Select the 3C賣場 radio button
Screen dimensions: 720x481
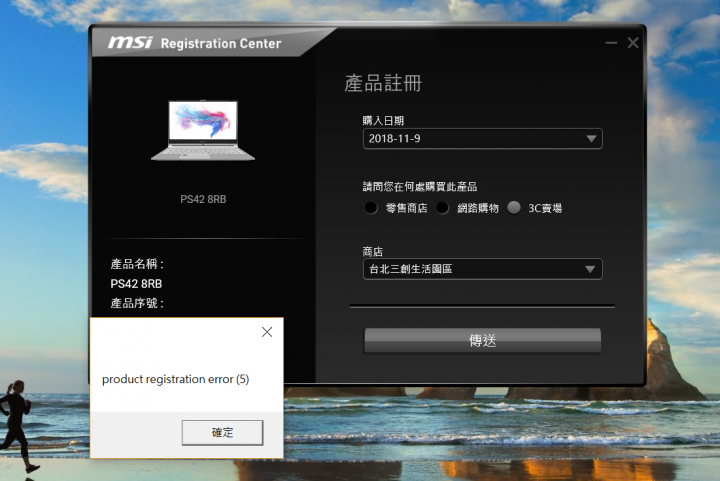pyautogui.click(x=514, y=208)
